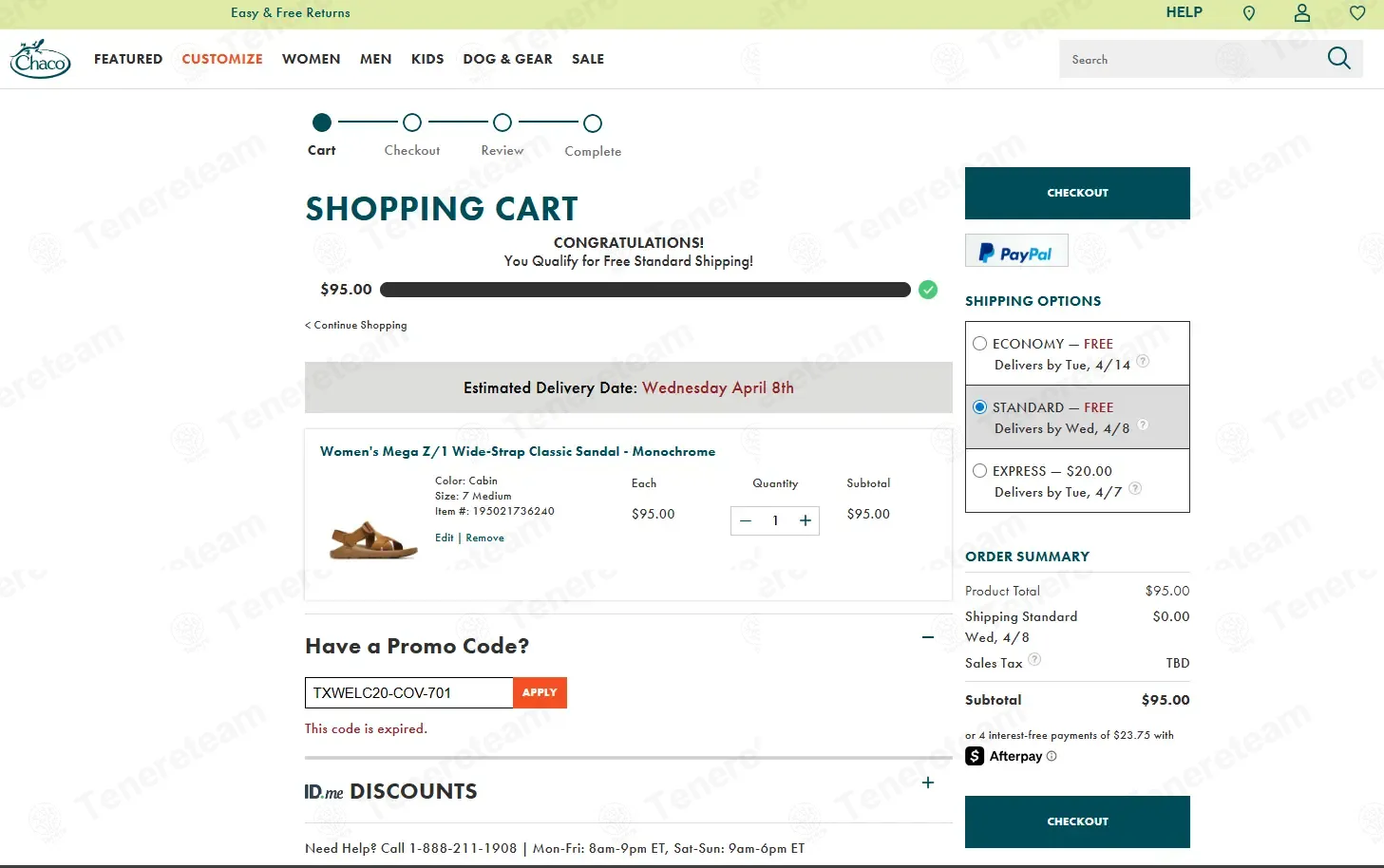Screen dimensions: 1384x868
Task: Select Express $20.00 shipping option
Action: point(979,471)
